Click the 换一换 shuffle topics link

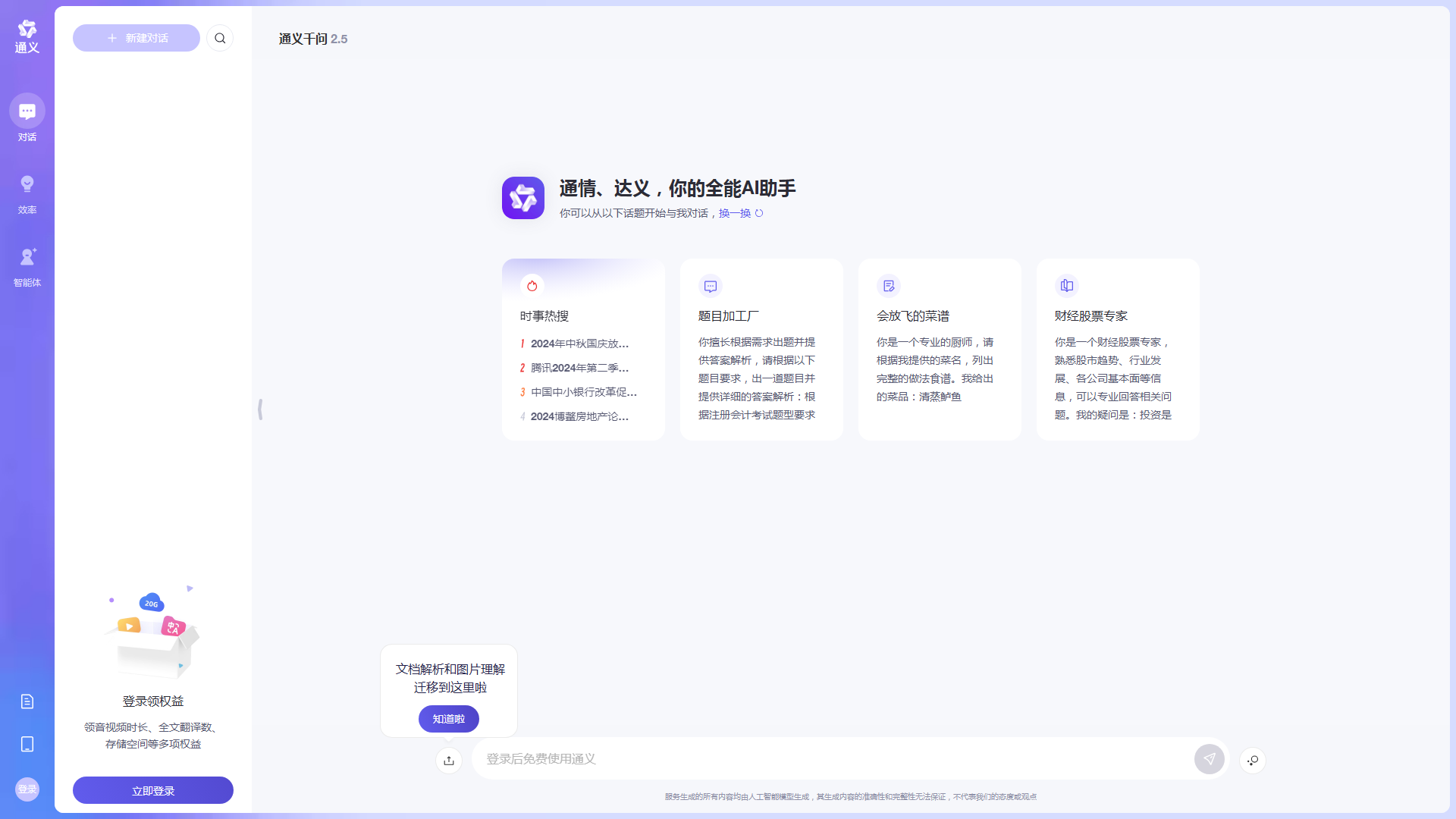735,213
